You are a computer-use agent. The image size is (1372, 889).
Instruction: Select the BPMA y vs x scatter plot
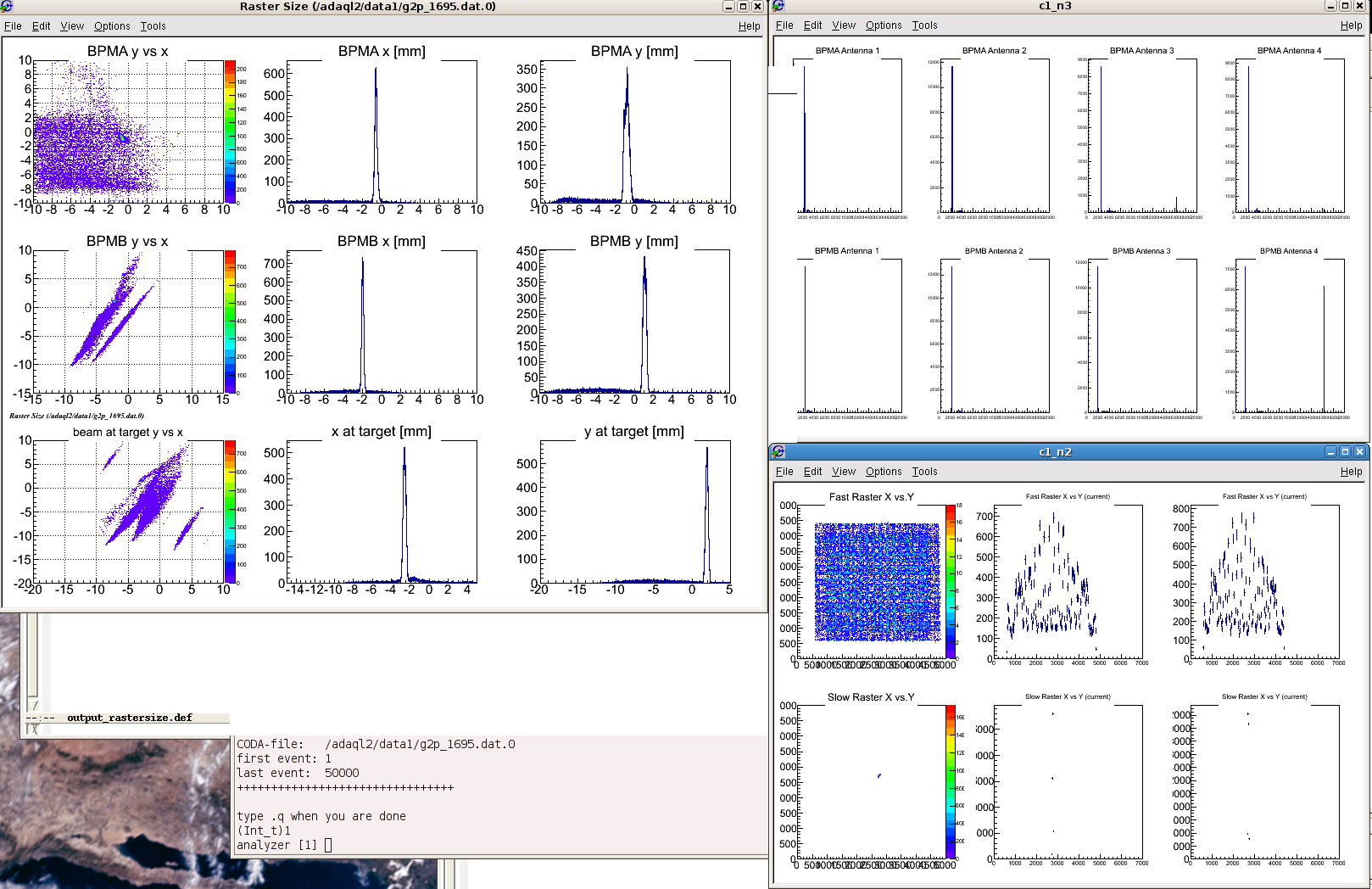128,131
